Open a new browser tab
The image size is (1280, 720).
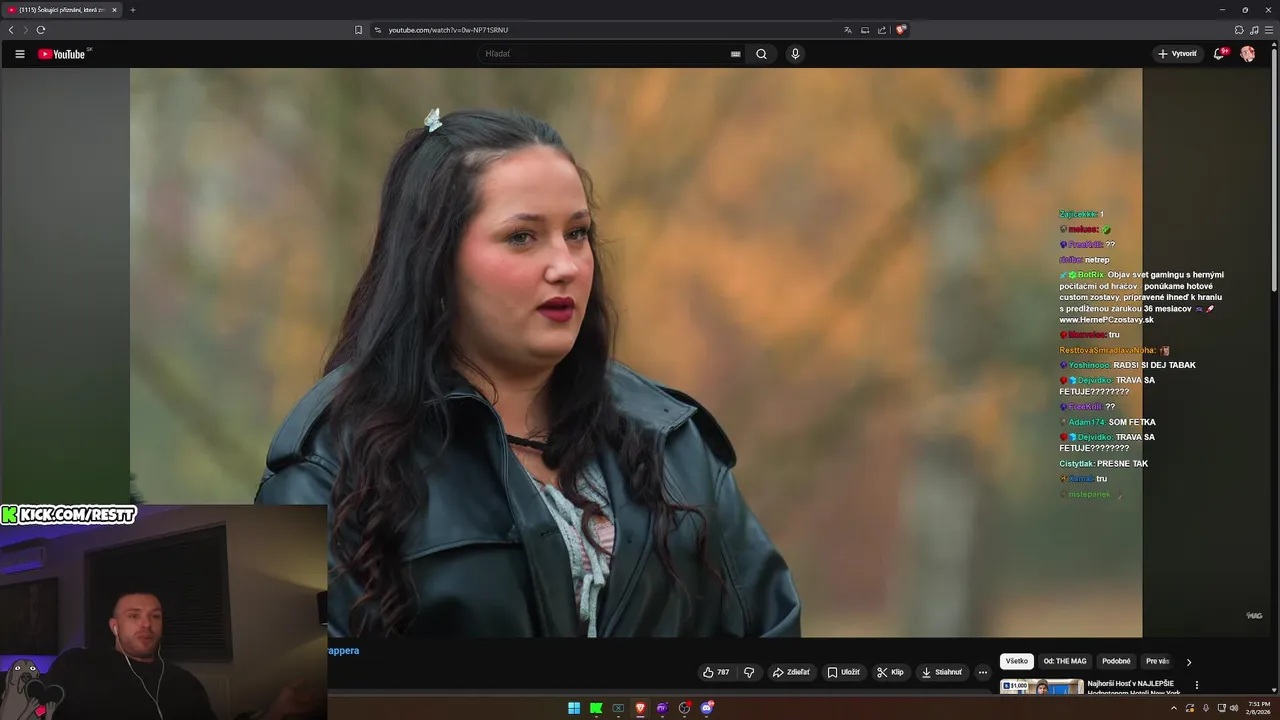133,10
